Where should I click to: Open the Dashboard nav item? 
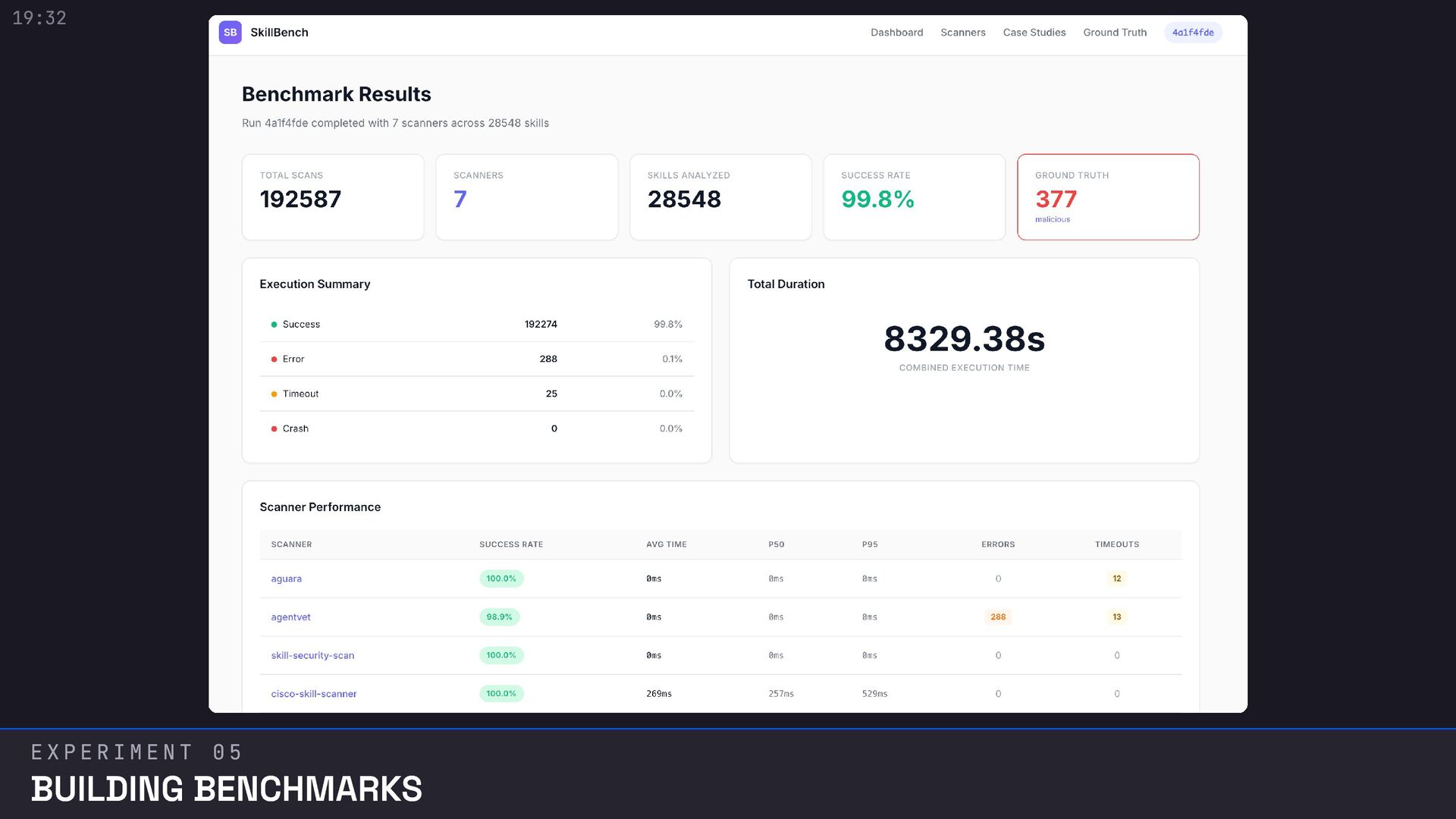(896, 33)
